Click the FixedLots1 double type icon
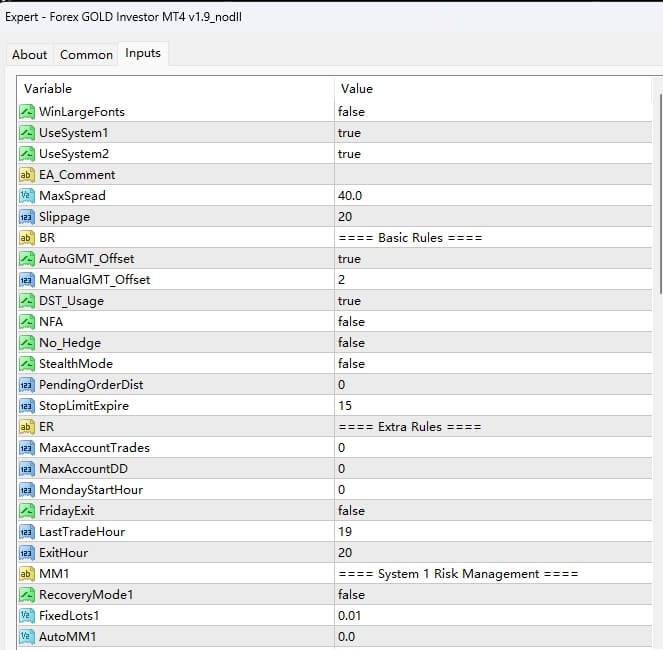The width and height of the screenshot is (663, 650). [27, 615]
